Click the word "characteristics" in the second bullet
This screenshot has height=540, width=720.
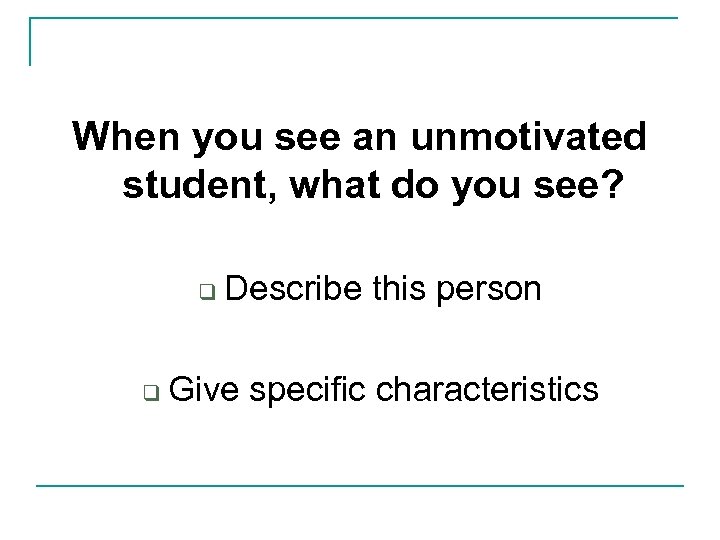pyautogui.click(x=488, y=387)
